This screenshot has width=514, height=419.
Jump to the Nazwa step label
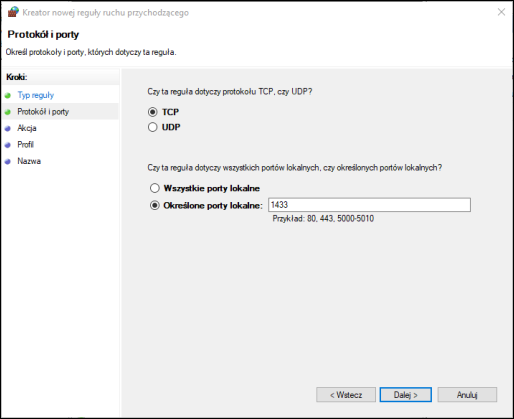point(29,161)
